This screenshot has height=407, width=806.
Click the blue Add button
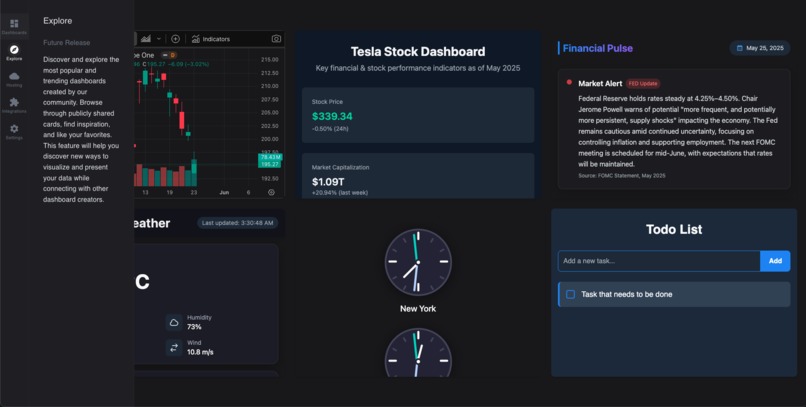tap(775, 261)
